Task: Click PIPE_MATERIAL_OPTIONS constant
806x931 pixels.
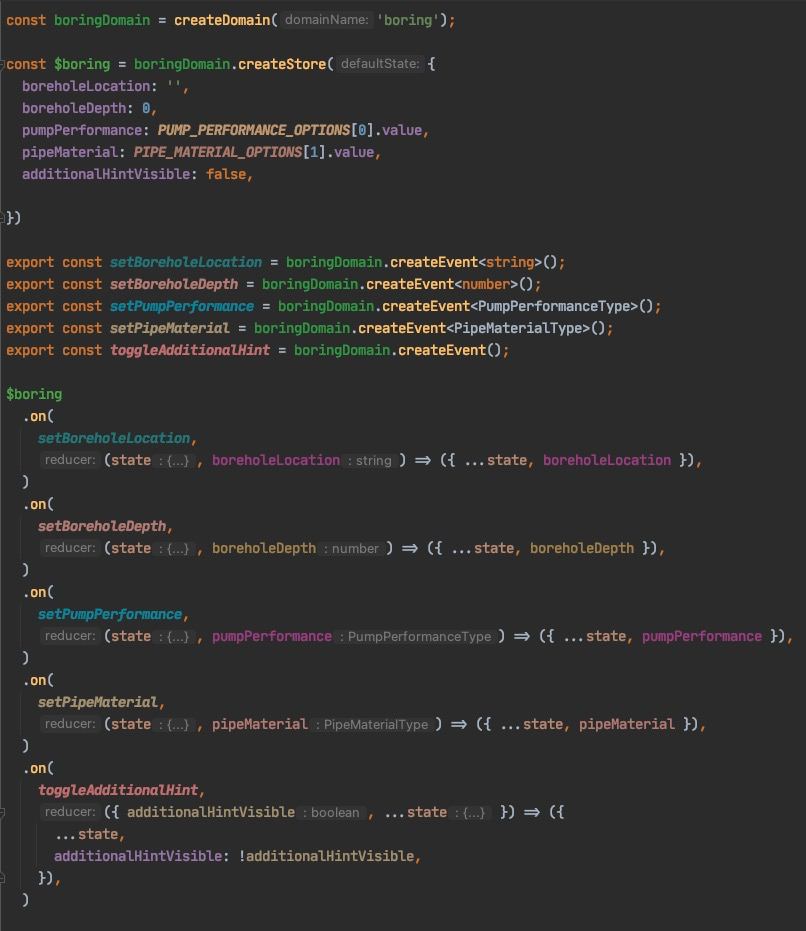Action: [x=218, y=152]
